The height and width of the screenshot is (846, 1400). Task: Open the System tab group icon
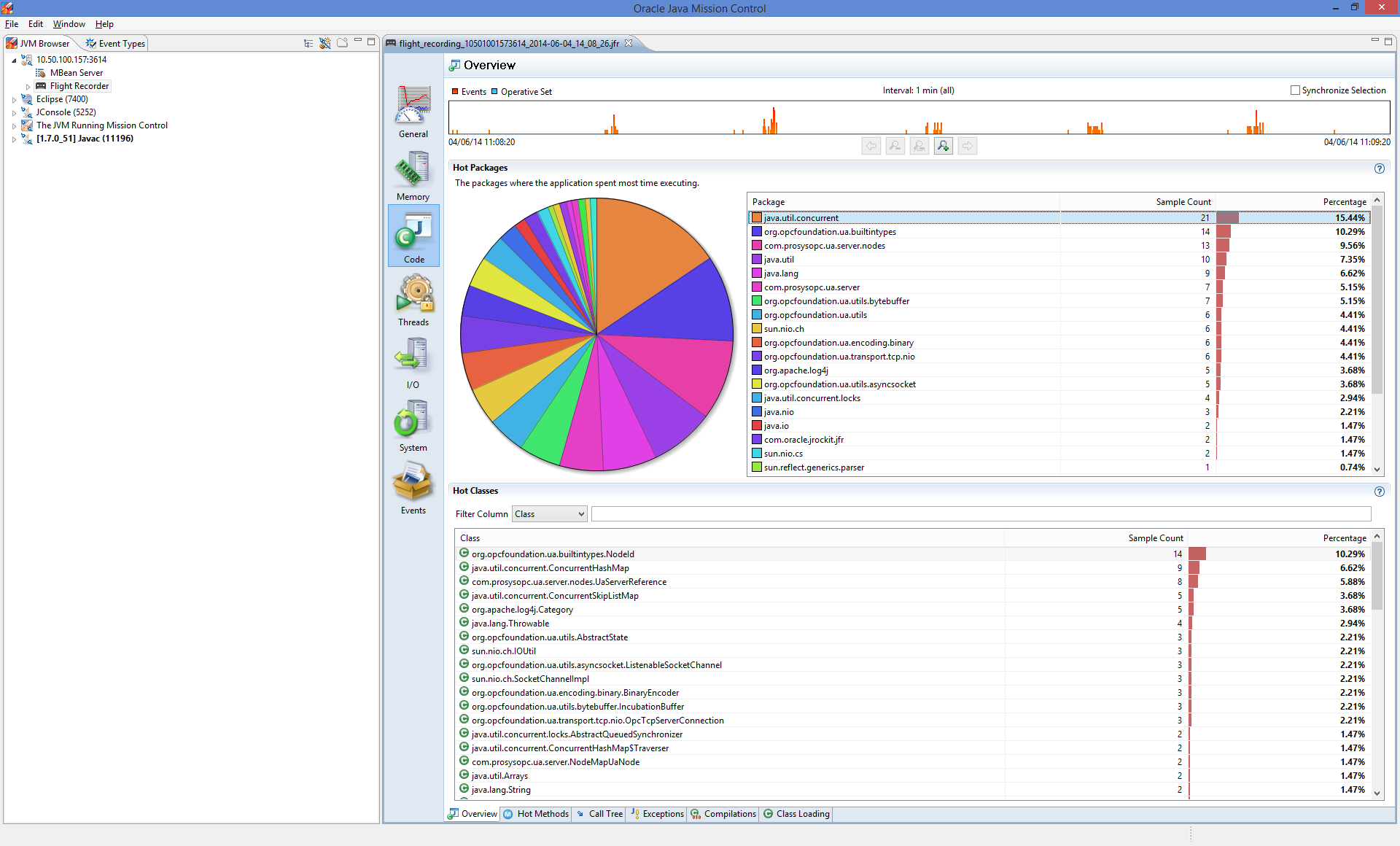pyautogui.click(x=413, y=425)
